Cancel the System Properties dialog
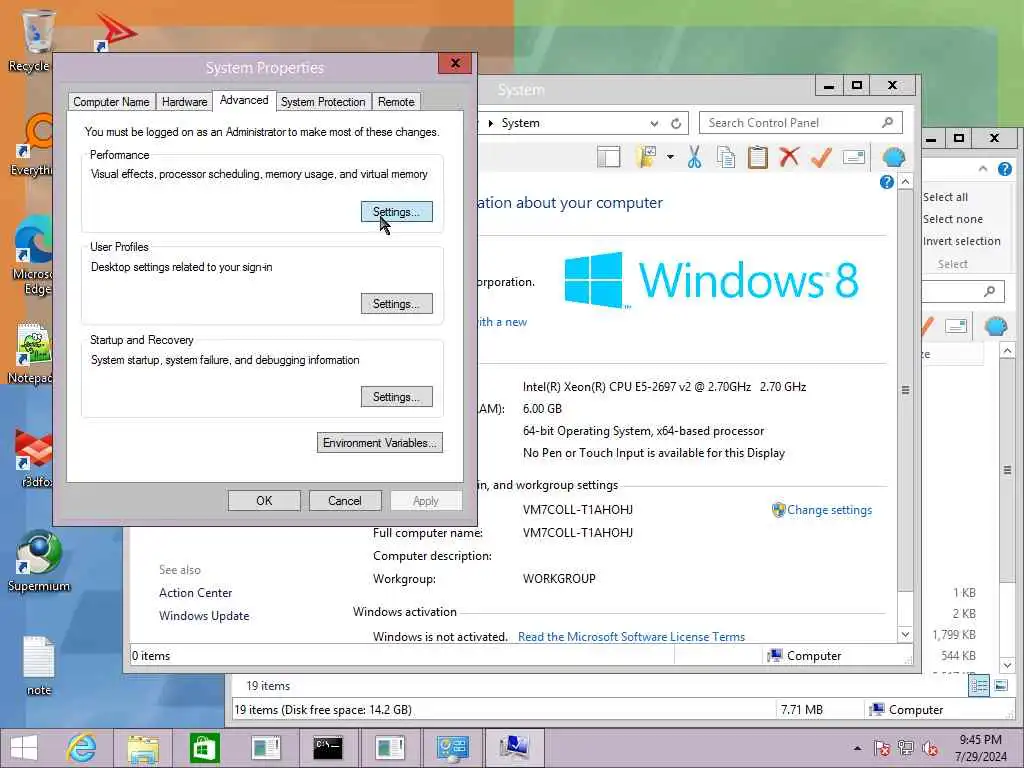The width and height of the screenshot is (1024, 768). (x=345, y=501)
